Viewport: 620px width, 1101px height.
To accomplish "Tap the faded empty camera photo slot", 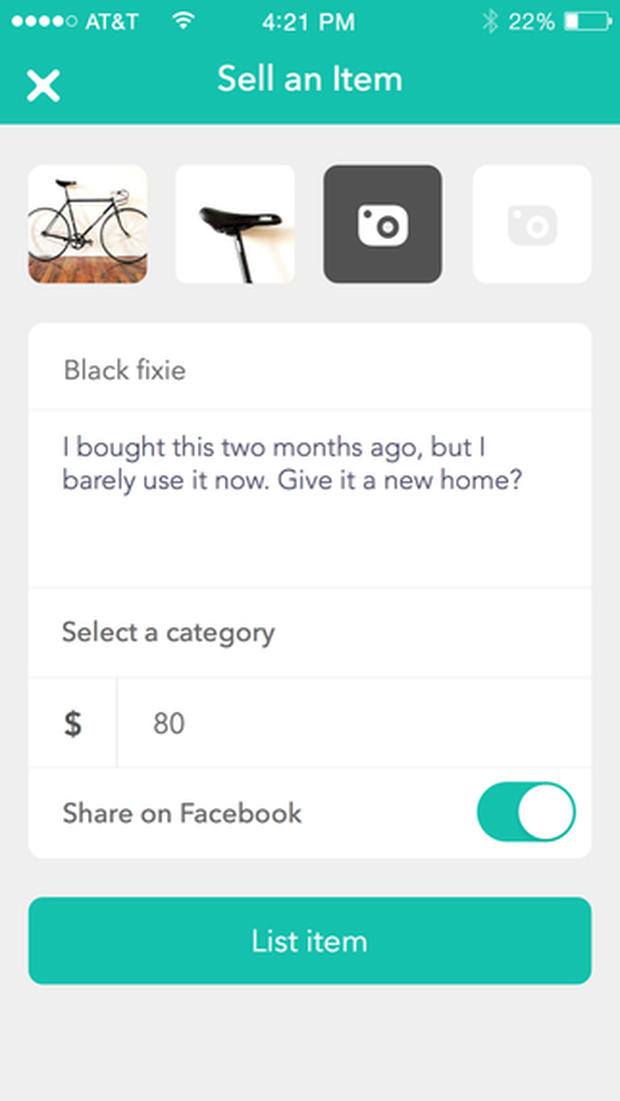I will point(531,224).
